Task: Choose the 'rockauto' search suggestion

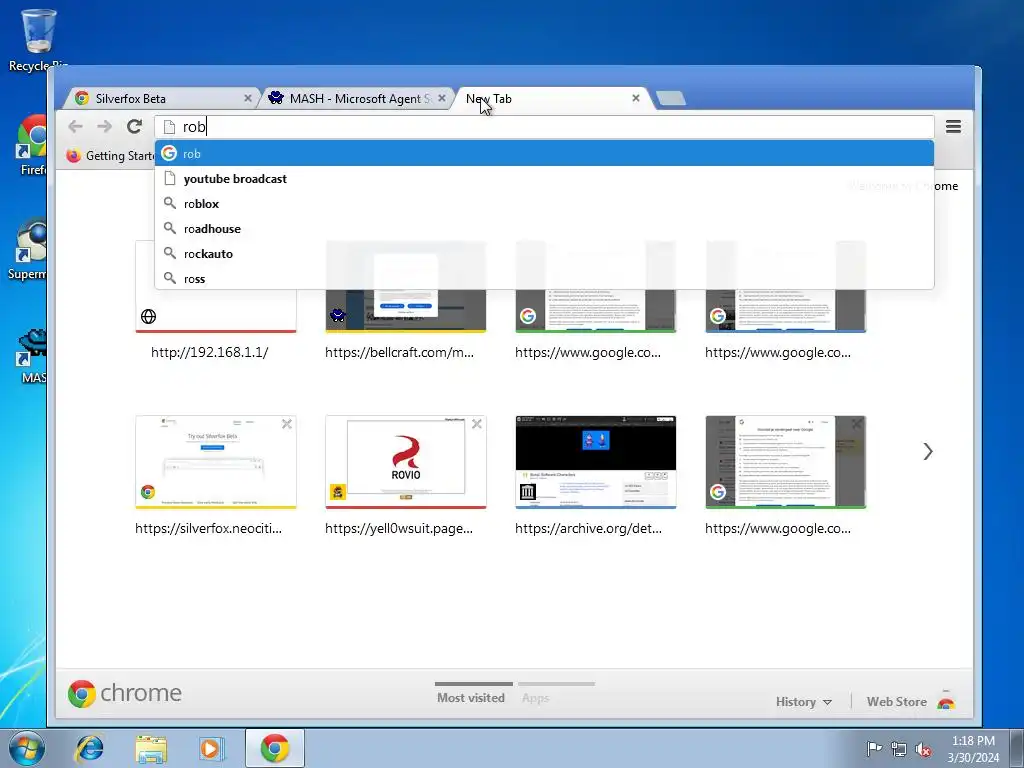Action: pyautogui.click(x=544, y=254)
